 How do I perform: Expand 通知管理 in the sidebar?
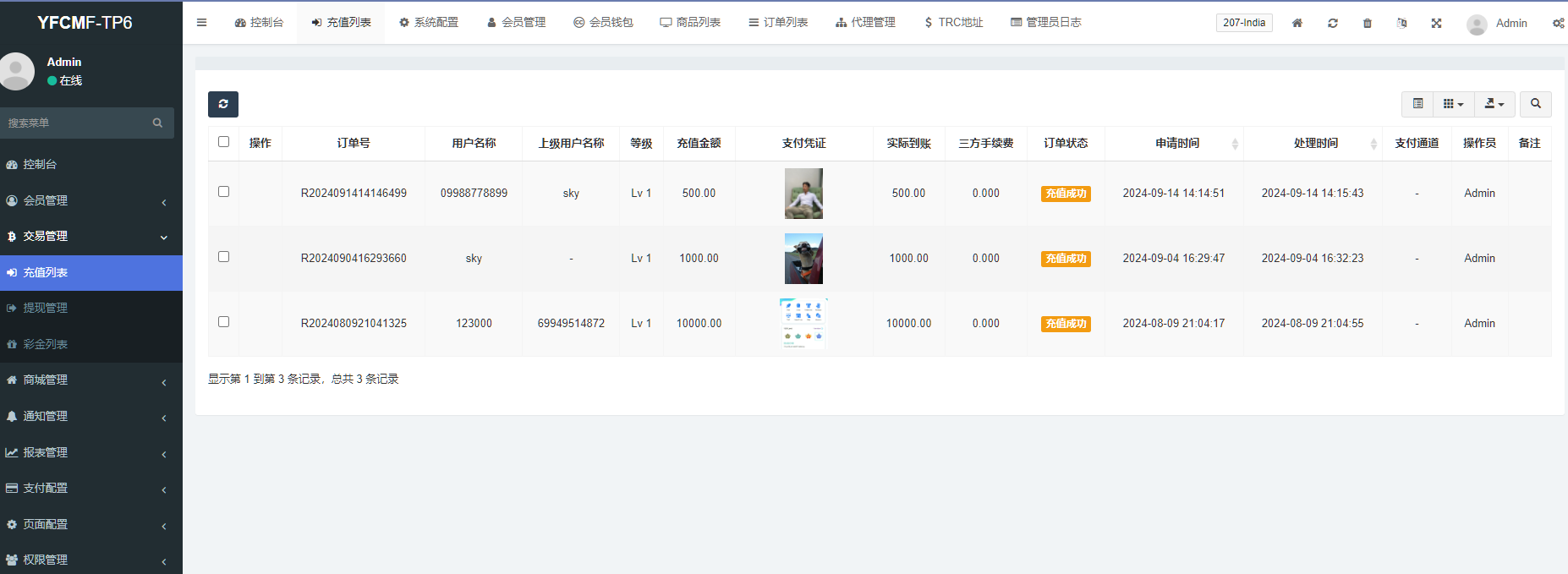[x=91, y=416]
